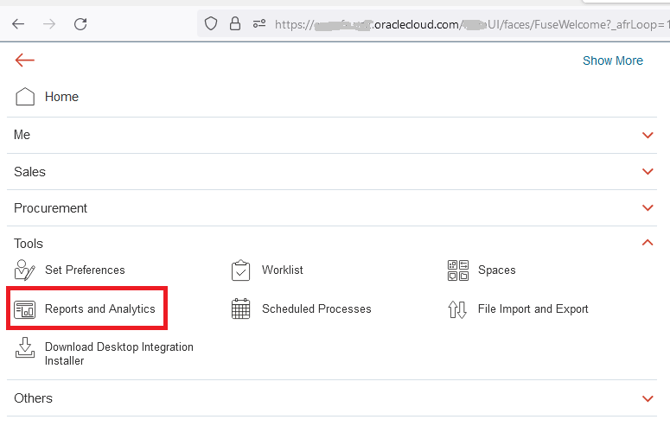Viewport: 670px width, 426px height.
Task: Expand the Sales section chevron
Action: 648,172
